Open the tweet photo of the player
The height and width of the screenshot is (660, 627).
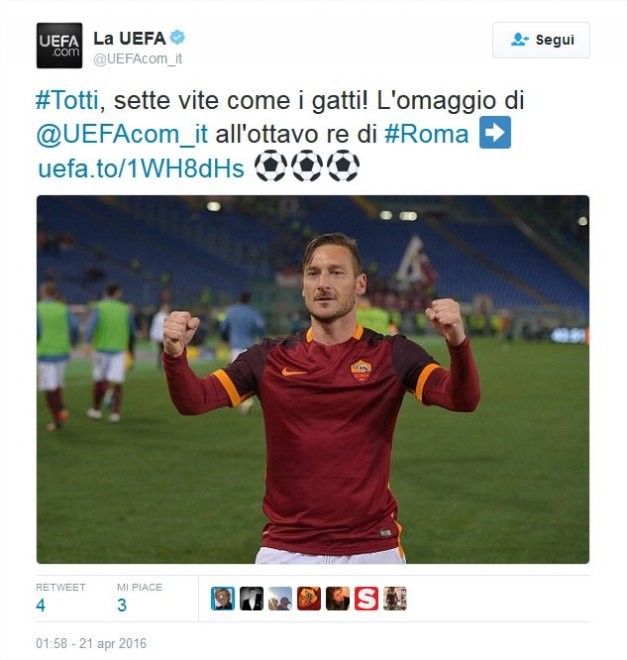click(313, 379)
